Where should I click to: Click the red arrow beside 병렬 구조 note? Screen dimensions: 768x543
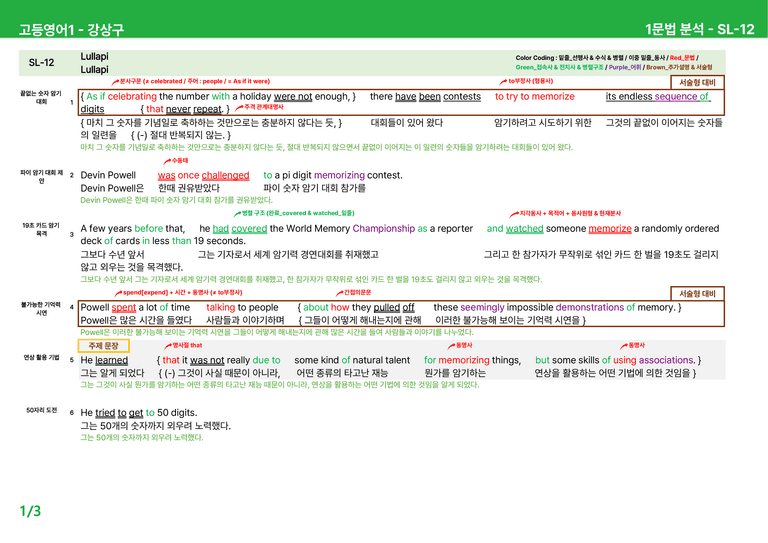(237, 213)
